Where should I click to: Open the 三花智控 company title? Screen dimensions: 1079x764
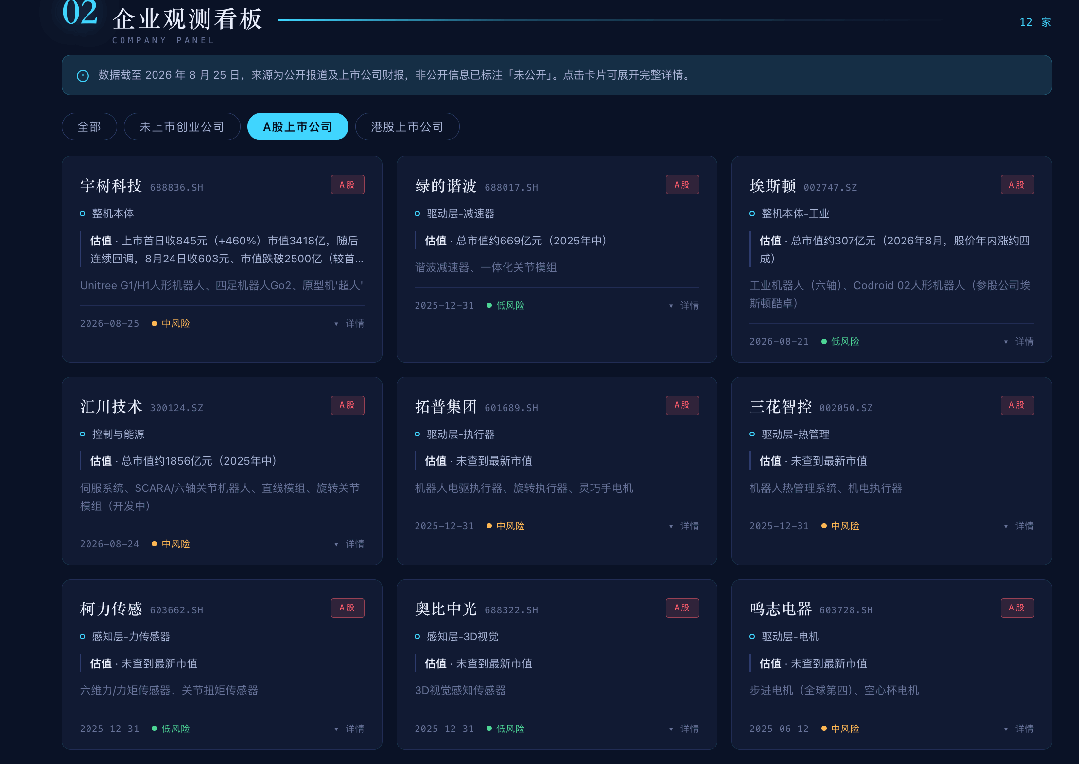coord(780,406)
